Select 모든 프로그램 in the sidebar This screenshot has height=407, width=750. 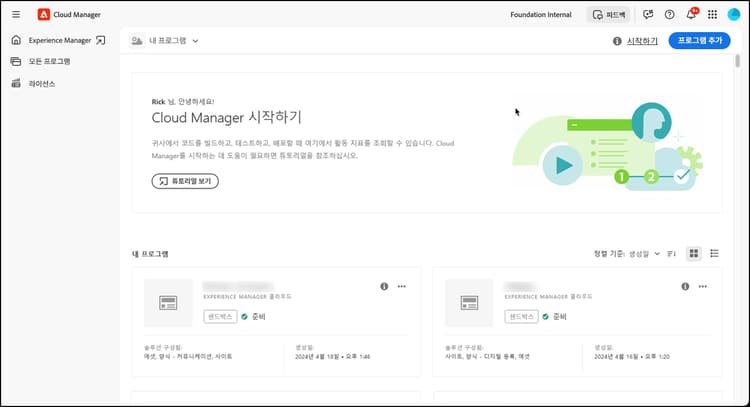point(49,61)
